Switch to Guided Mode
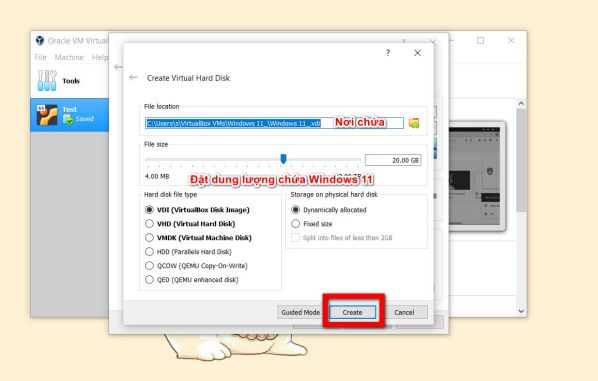Screen dimensions: 598x381 point(301,312)
